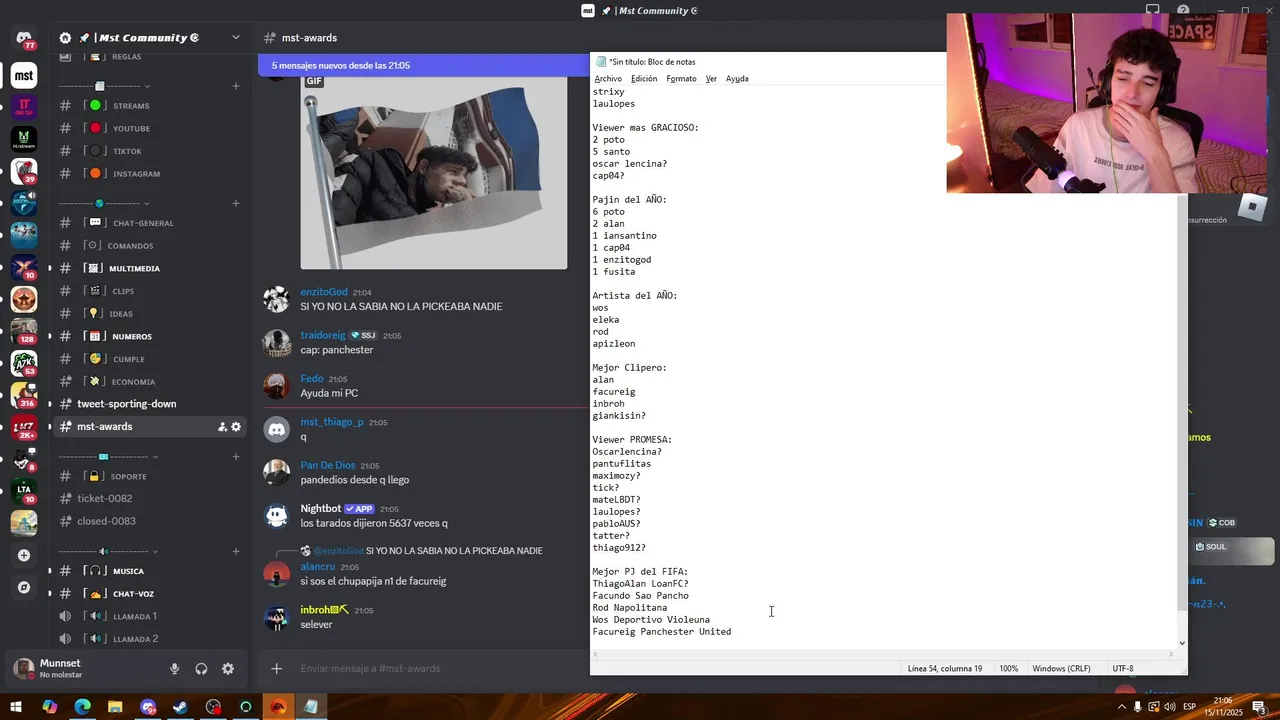Open server icon with 128 badge
Screen dimensions: 1280x720
(x=24, y=331)
